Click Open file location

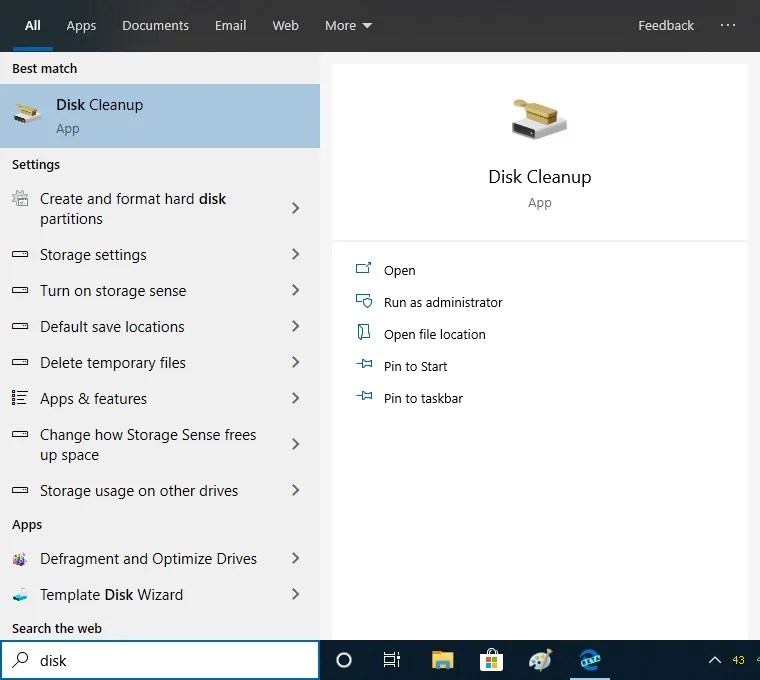click(434, 334)
